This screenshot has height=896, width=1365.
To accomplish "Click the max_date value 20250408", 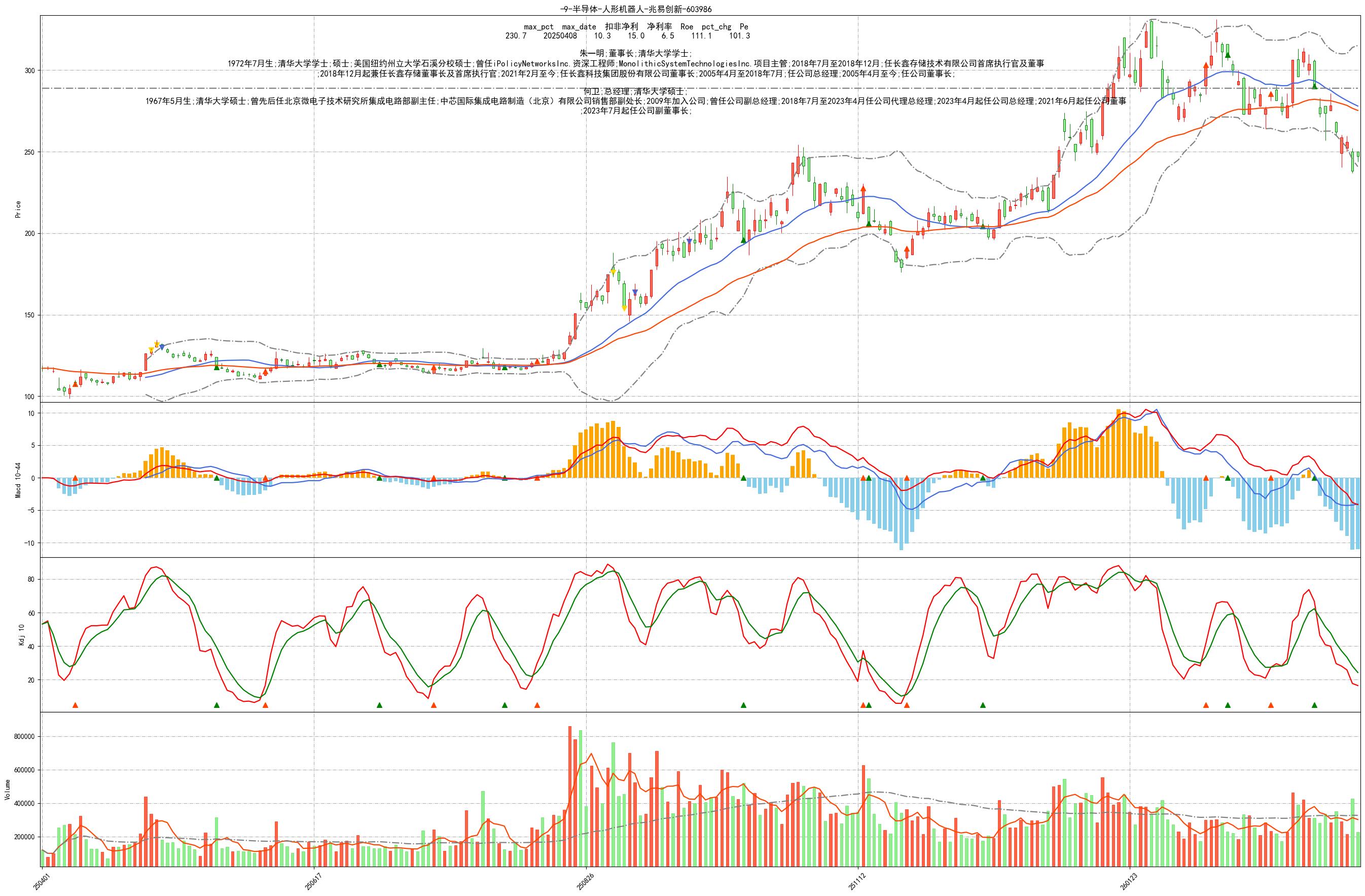I will tap(560, 35).
